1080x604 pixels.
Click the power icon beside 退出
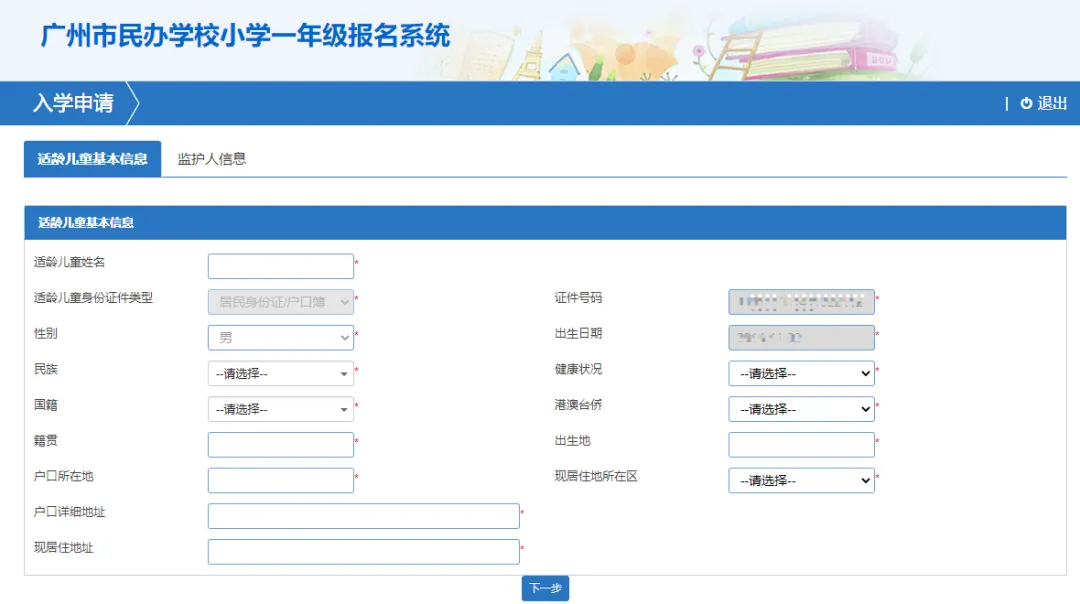point(1028,103)
